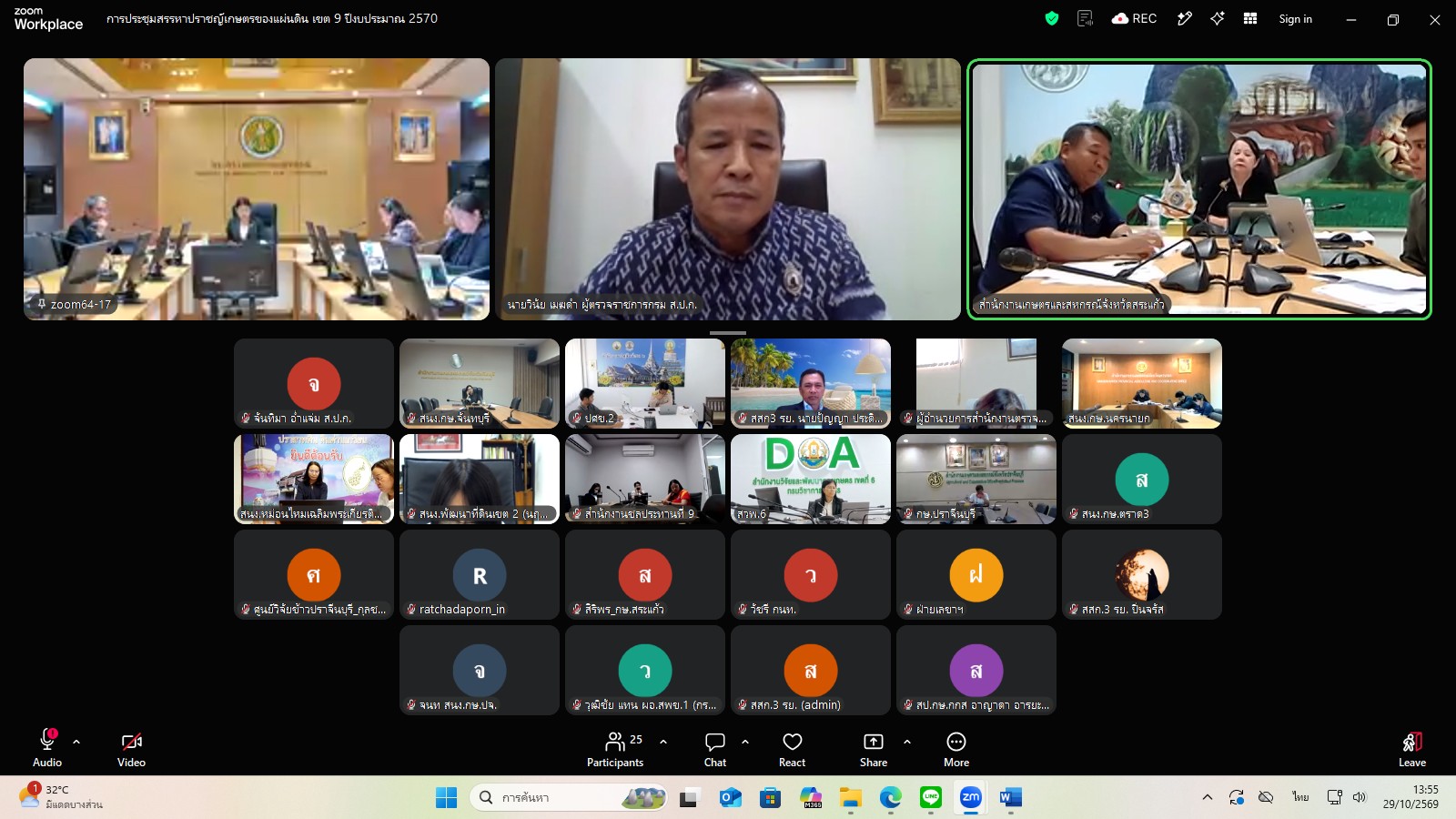Click the REC cloud recording indicator
The height and width of the screenshot is (819, 1456).
(x=1134, y=18)
